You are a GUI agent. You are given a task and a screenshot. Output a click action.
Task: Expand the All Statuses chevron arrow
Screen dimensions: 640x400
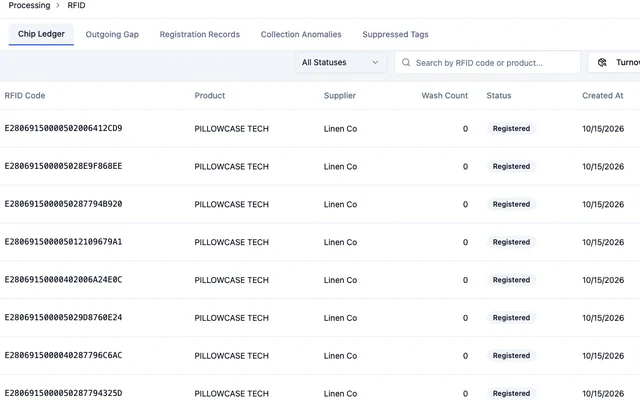tap(375, 62)
